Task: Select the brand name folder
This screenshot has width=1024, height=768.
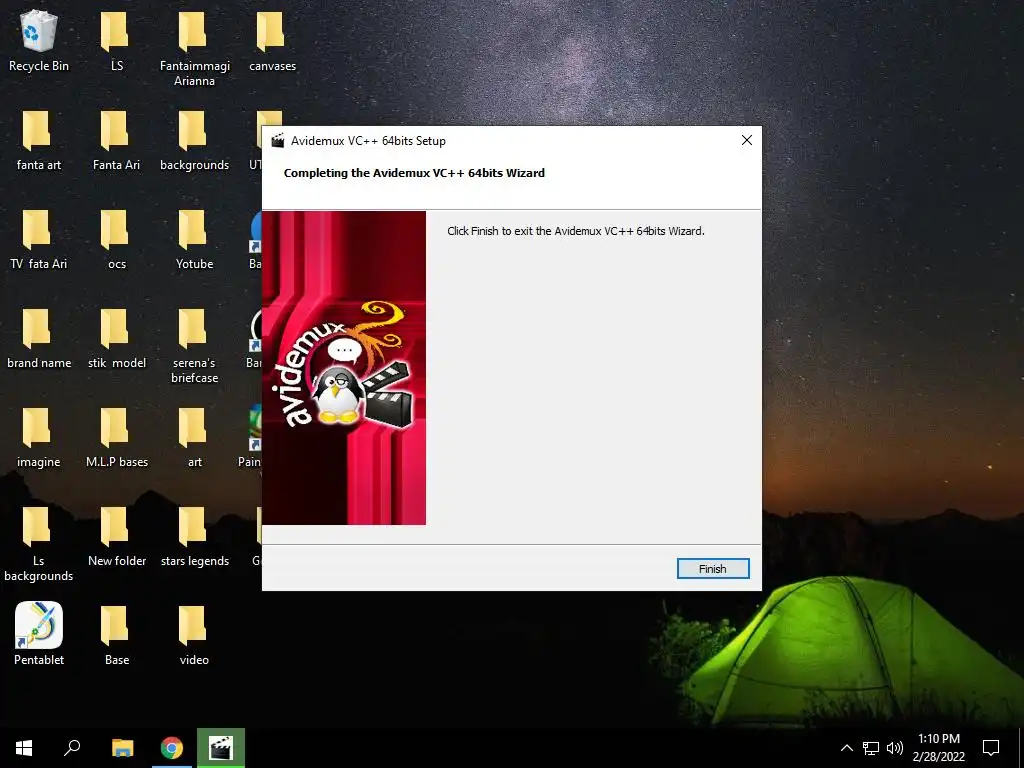Action: click(39, 339)
